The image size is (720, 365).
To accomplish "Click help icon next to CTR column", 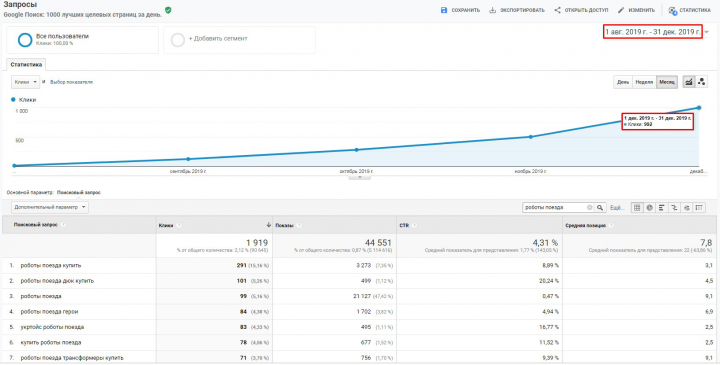I will coord(415,225).
